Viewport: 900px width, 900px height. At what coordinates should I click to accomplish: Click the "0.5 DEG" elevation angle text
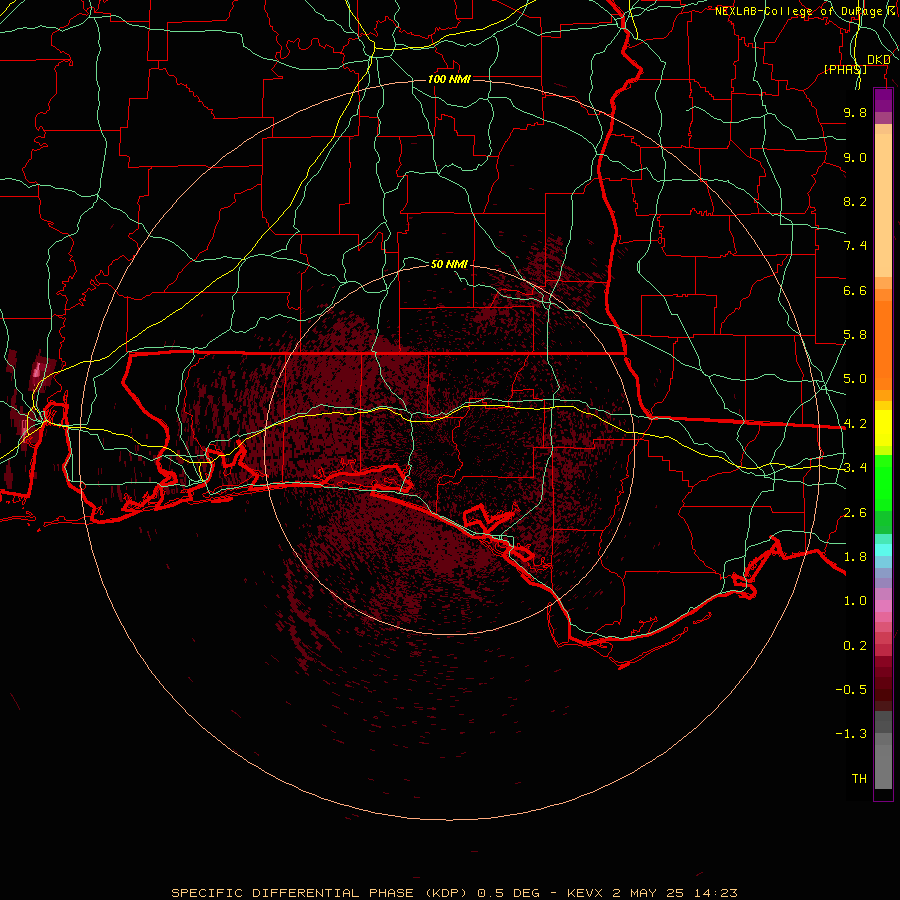[509, 893]
